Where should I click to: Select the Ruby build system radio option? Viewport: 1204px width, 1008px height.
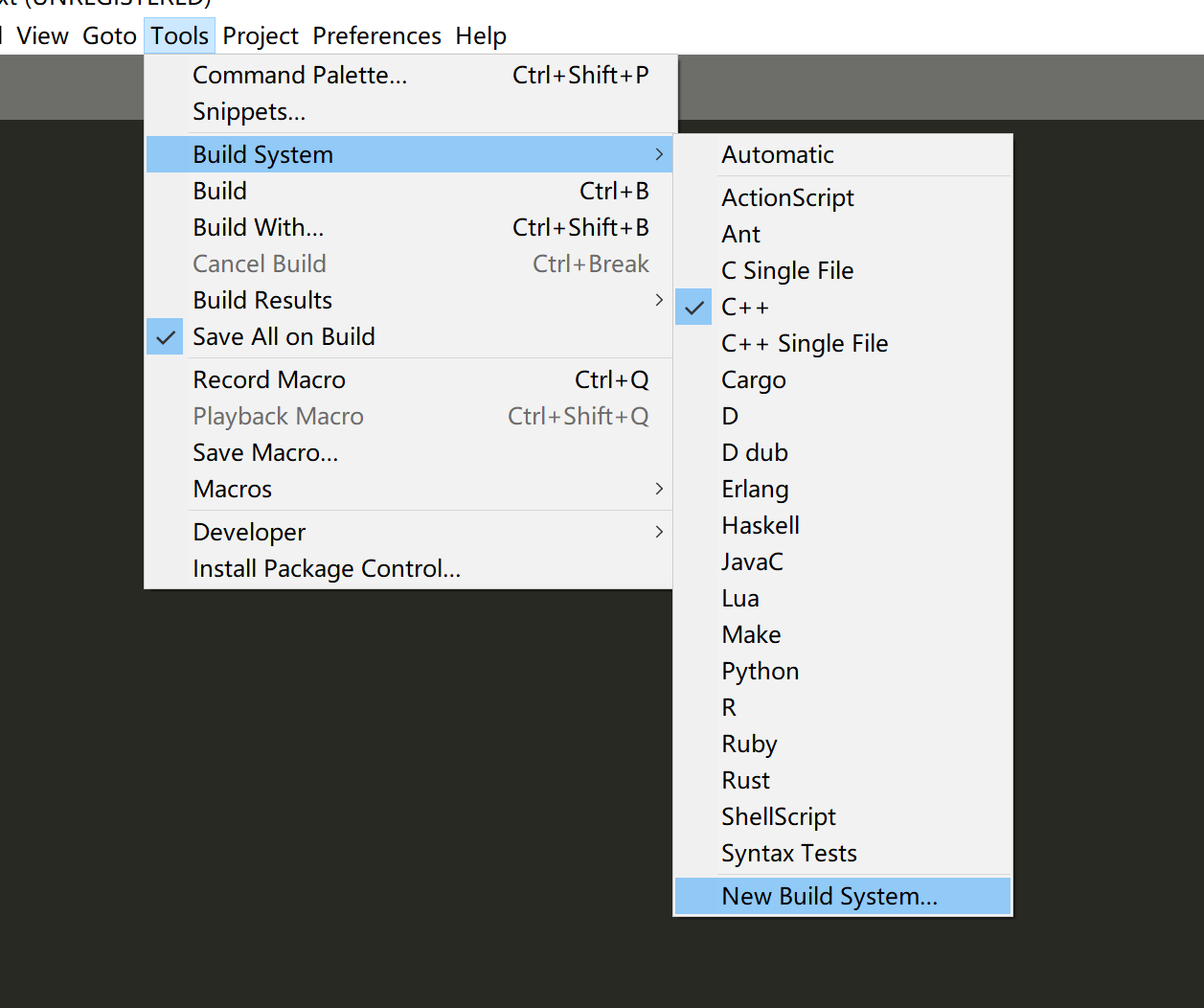pyautogui.click(x=748, y=744)
